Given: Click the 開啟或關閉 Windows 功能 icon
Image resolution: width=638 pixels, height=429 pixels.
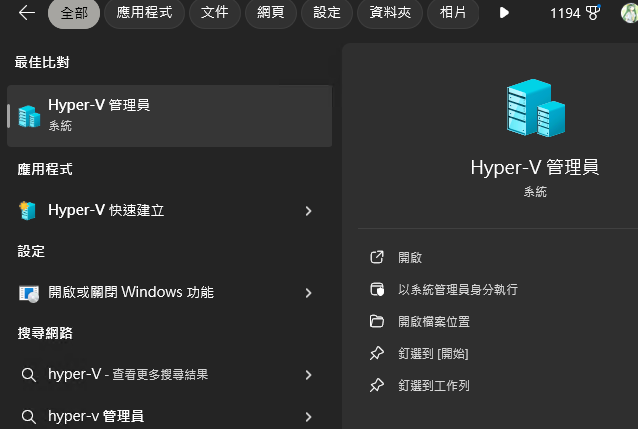Looking at the screenshot, I should pos(29,293).
